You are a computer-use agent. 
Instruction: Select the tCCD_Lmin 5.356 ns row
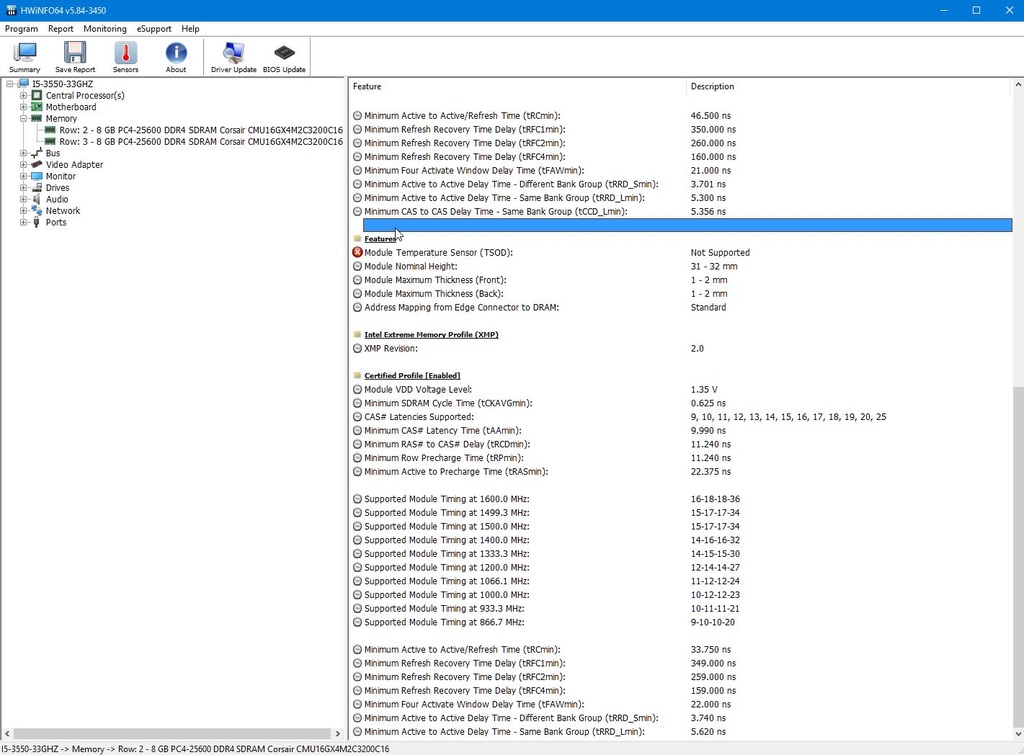tap(682, 212)
